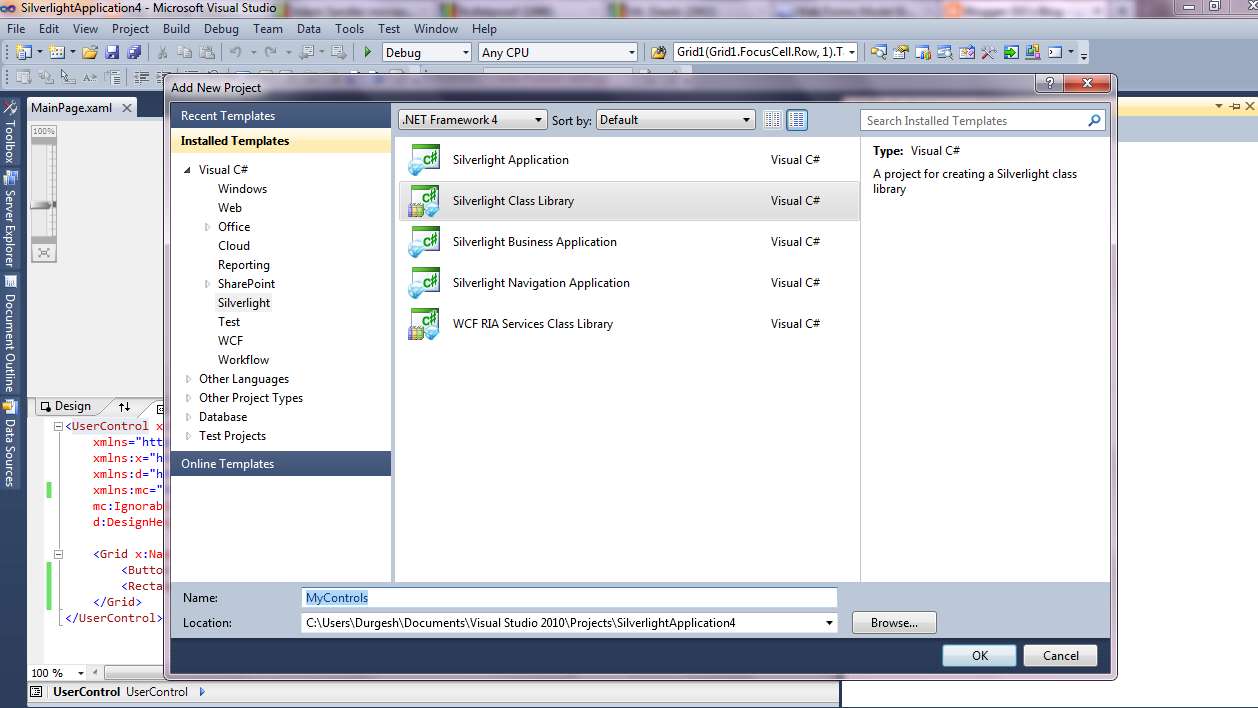1258x708 pixels.
Task: Switch template list to Medium Icons view
Action: coord(797,120)
